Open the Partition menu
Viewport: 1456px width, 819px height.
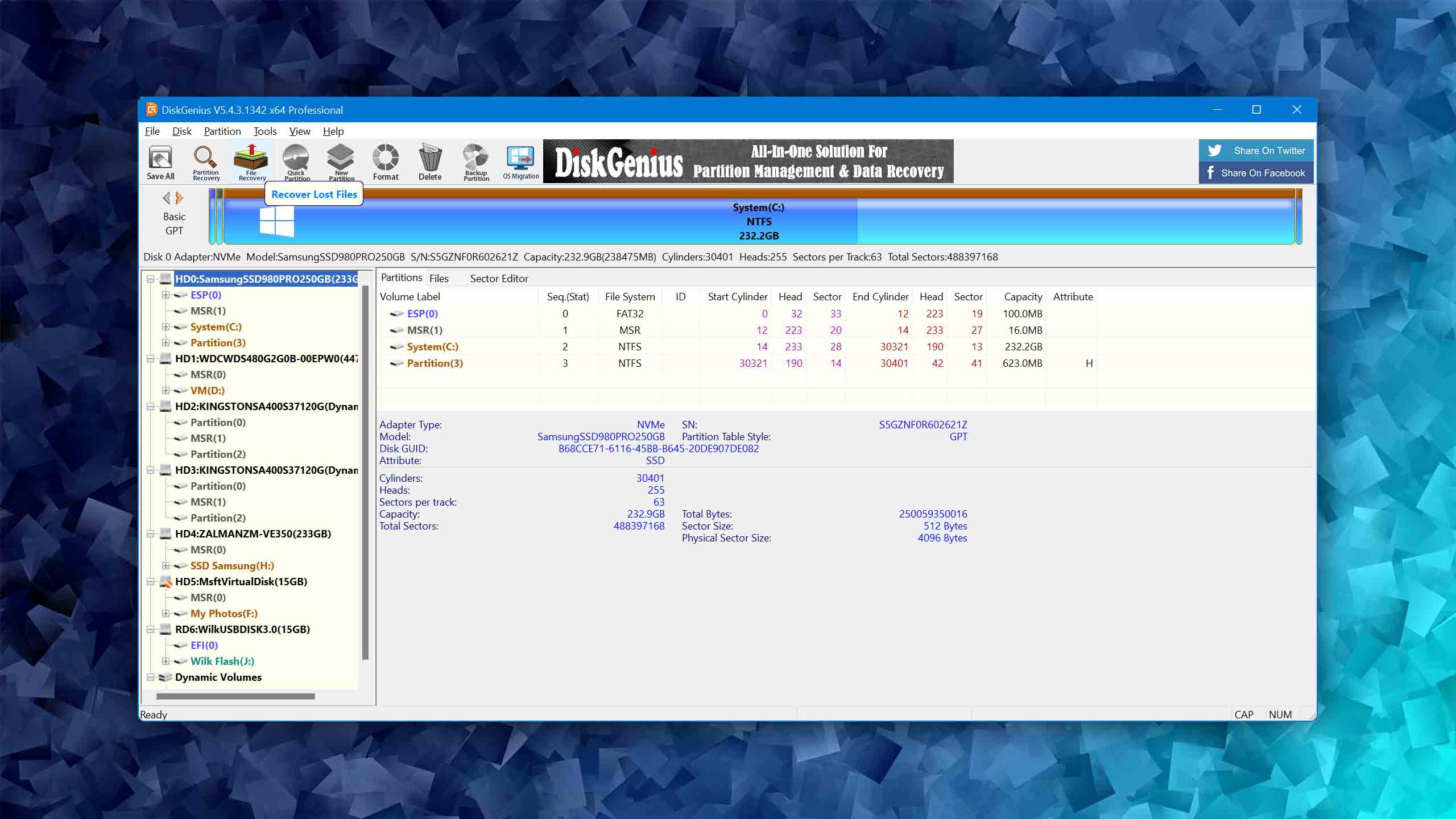pyautogui.click(x=222, y=131)
